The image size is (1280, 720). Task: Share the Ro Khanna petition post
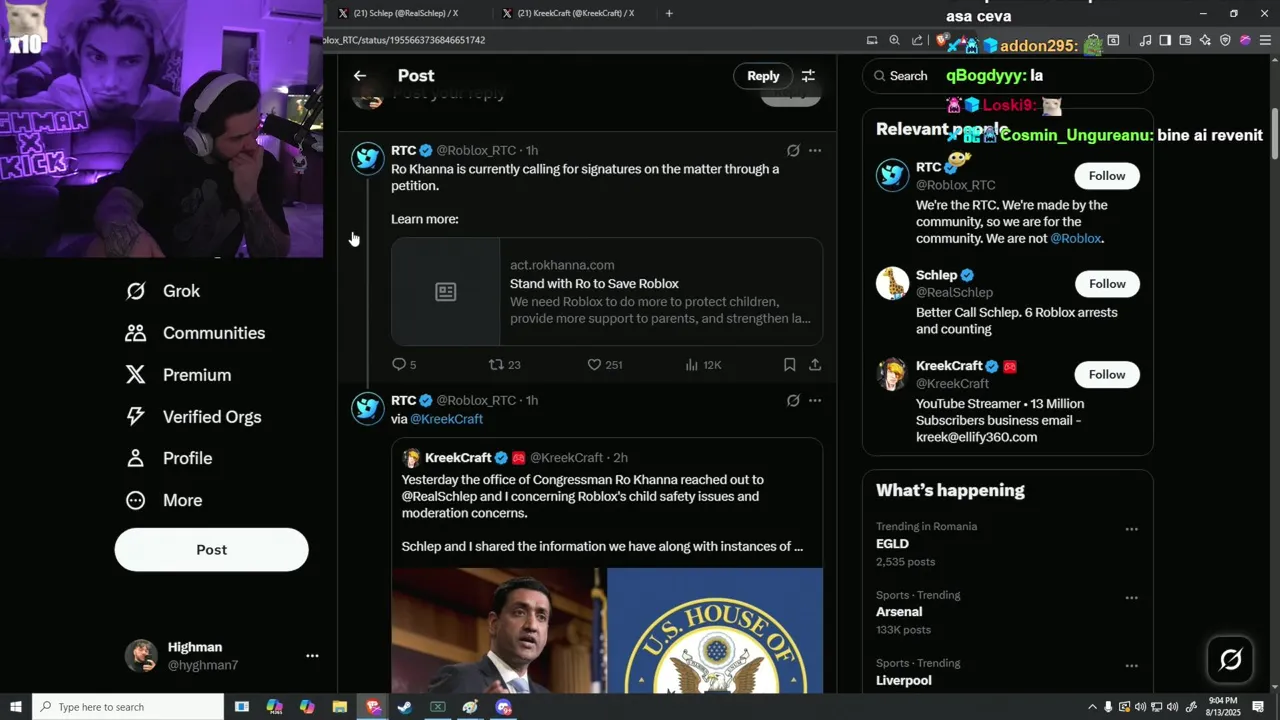point(815,365)
